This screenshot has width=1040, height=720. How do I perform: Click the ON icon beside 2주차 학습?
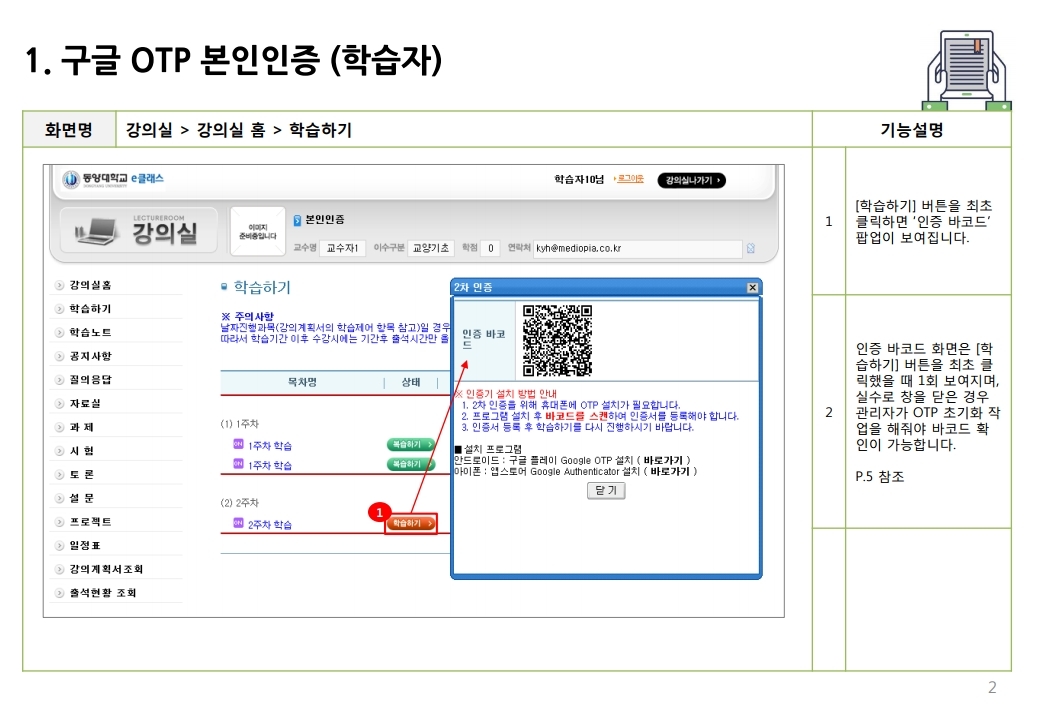point(238,523)
